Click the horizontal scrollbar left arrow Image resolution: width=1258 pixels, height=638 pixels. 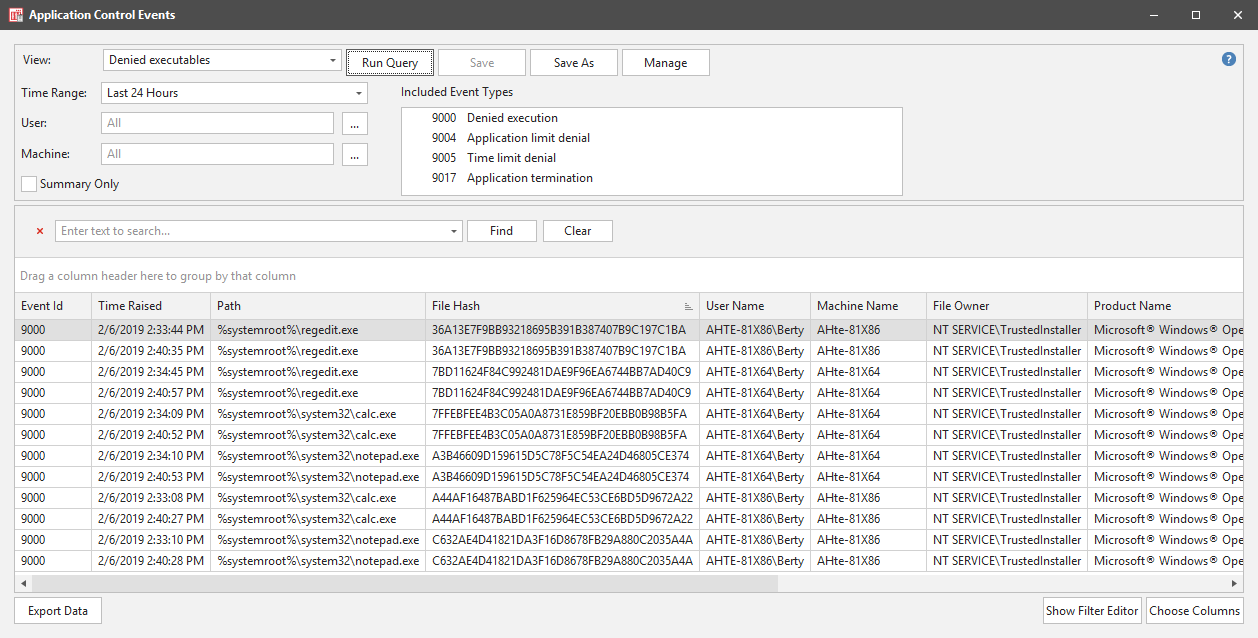[24, 583]
